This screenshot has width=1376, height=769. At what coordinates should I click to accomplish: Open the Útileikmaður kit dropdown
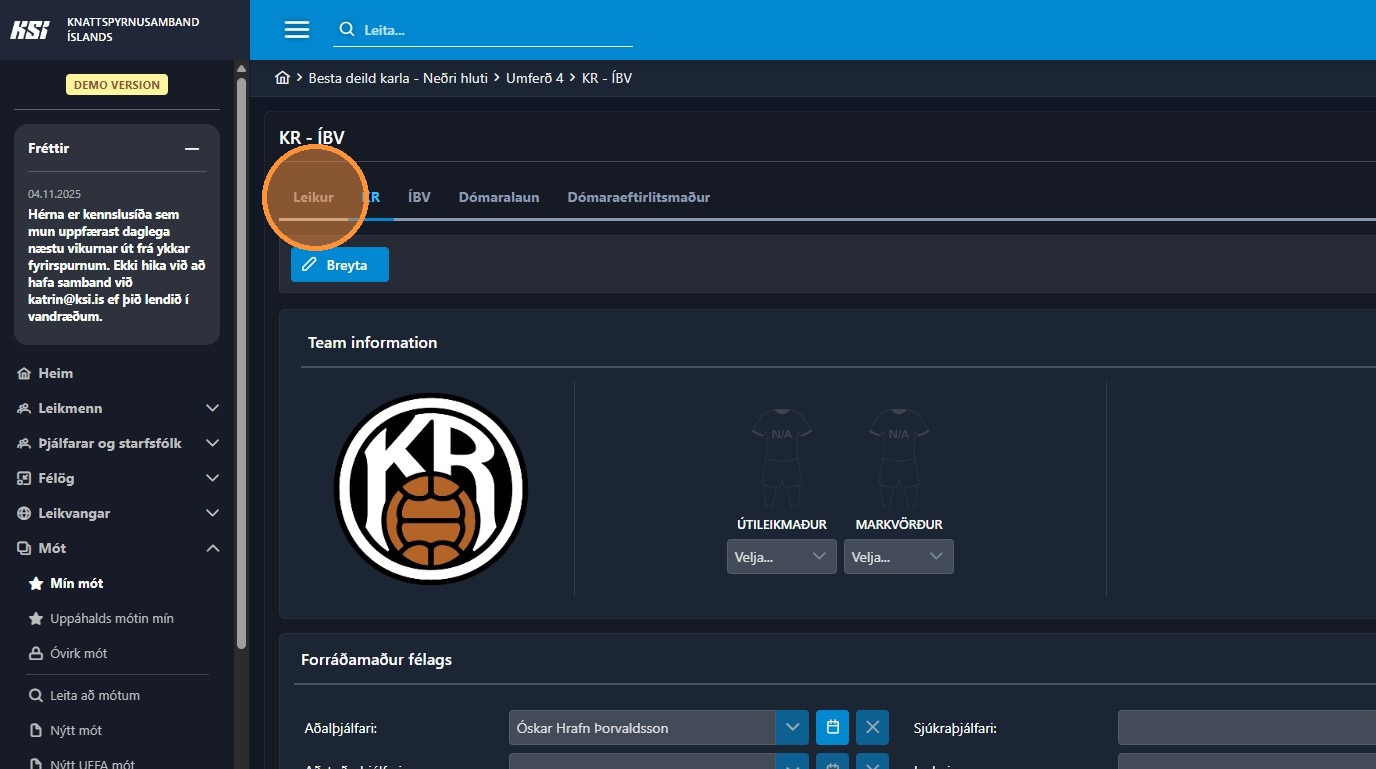pyautogui.click(x=781, y=557)
